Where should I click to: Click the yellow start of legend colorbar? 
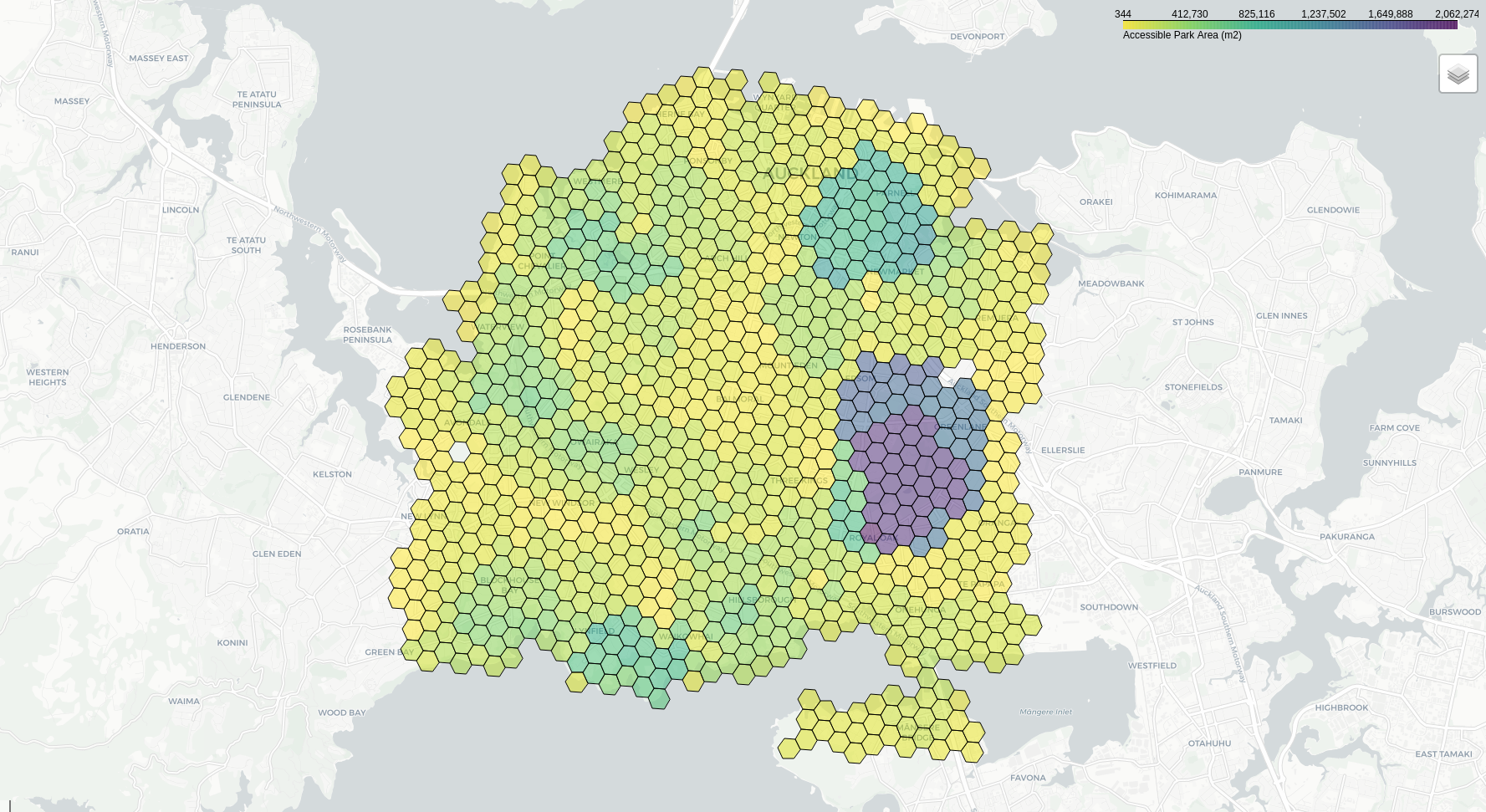tap(1128, 25)
